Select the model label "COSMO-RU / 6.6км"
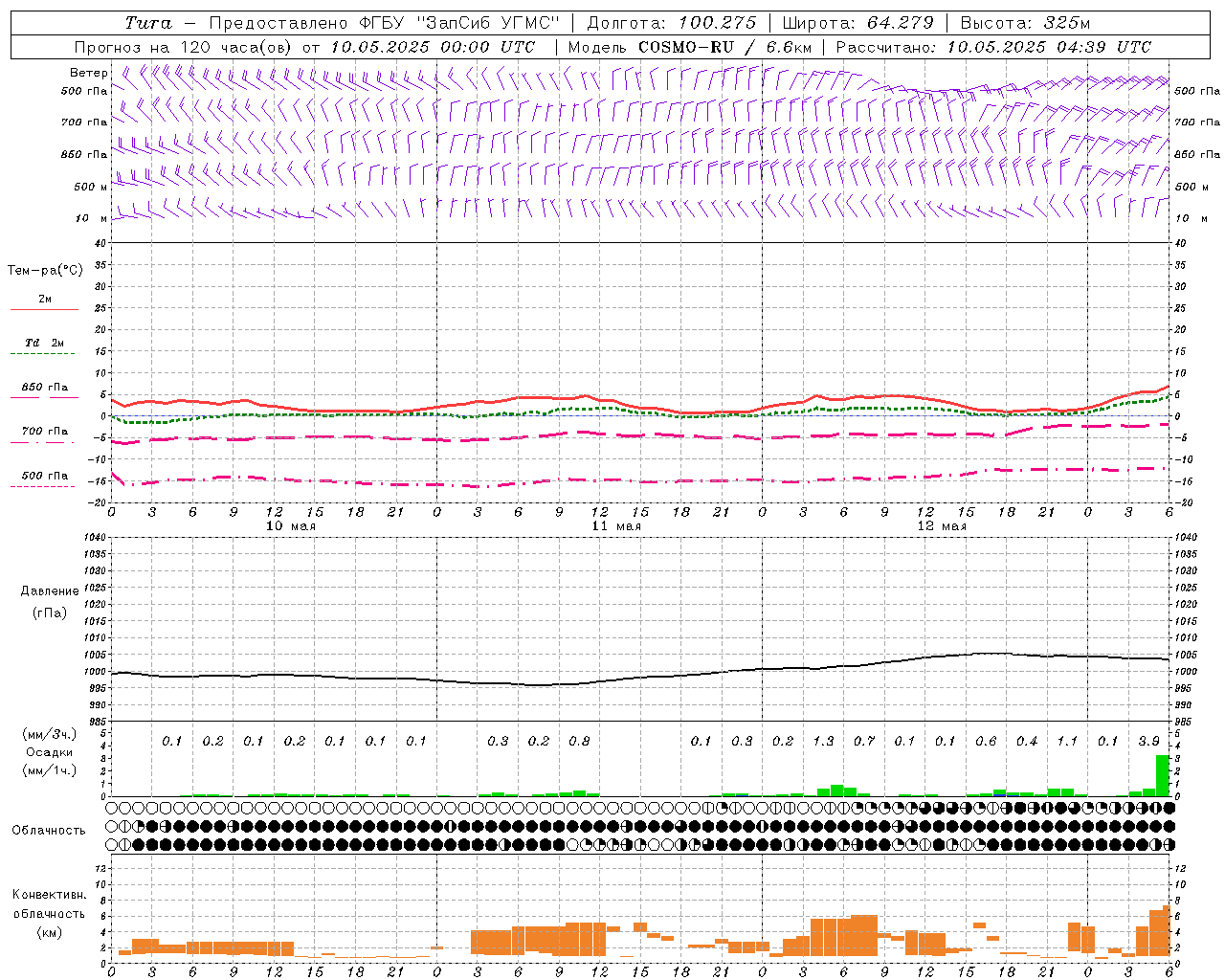1225x980 pixels. 724,47
